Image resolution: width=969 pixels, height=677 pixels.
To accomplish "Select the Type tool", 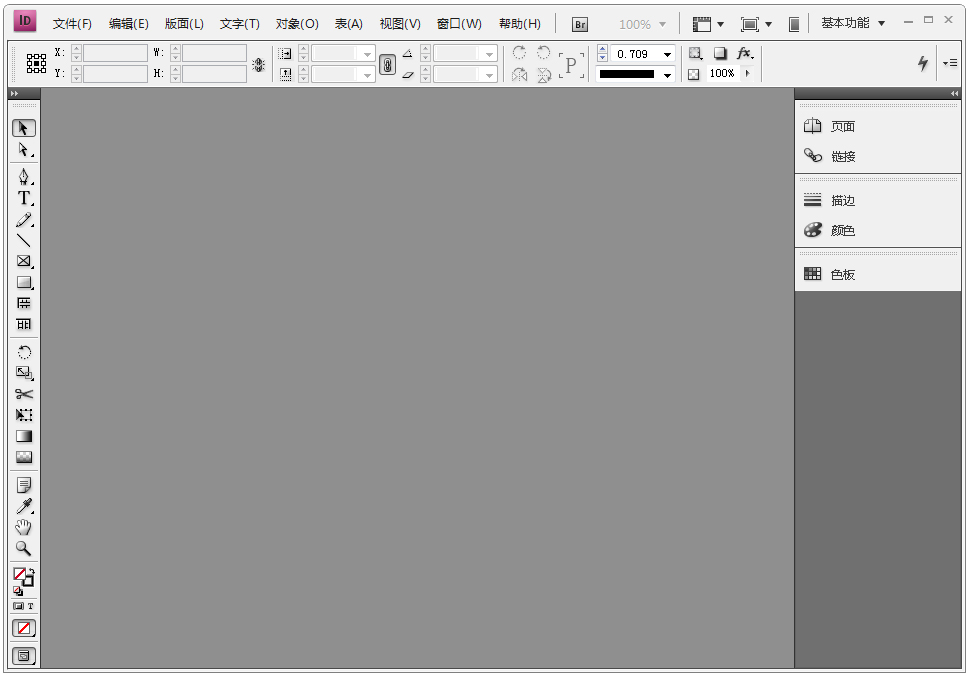I will [x=24, y=198].
